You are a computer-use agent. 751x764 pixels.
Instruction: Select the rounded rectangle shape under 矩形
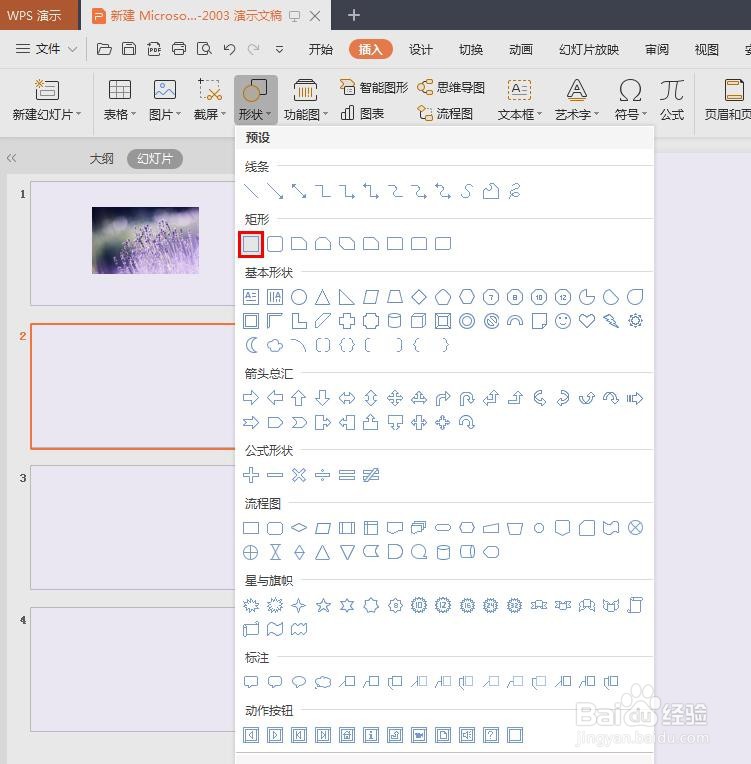(x=275, y=244)
